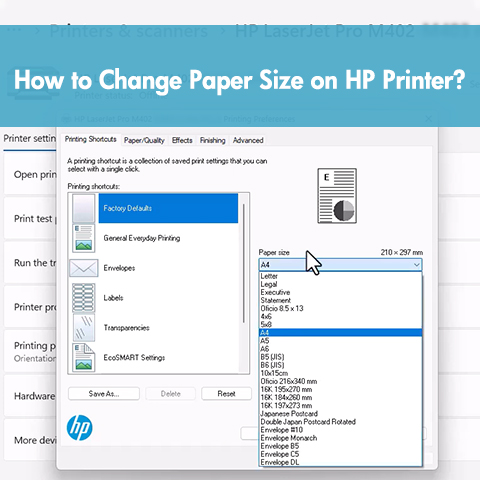Choose the Envelopes shortcut envelope icon
480x480 pixels.
coord(83,268)
